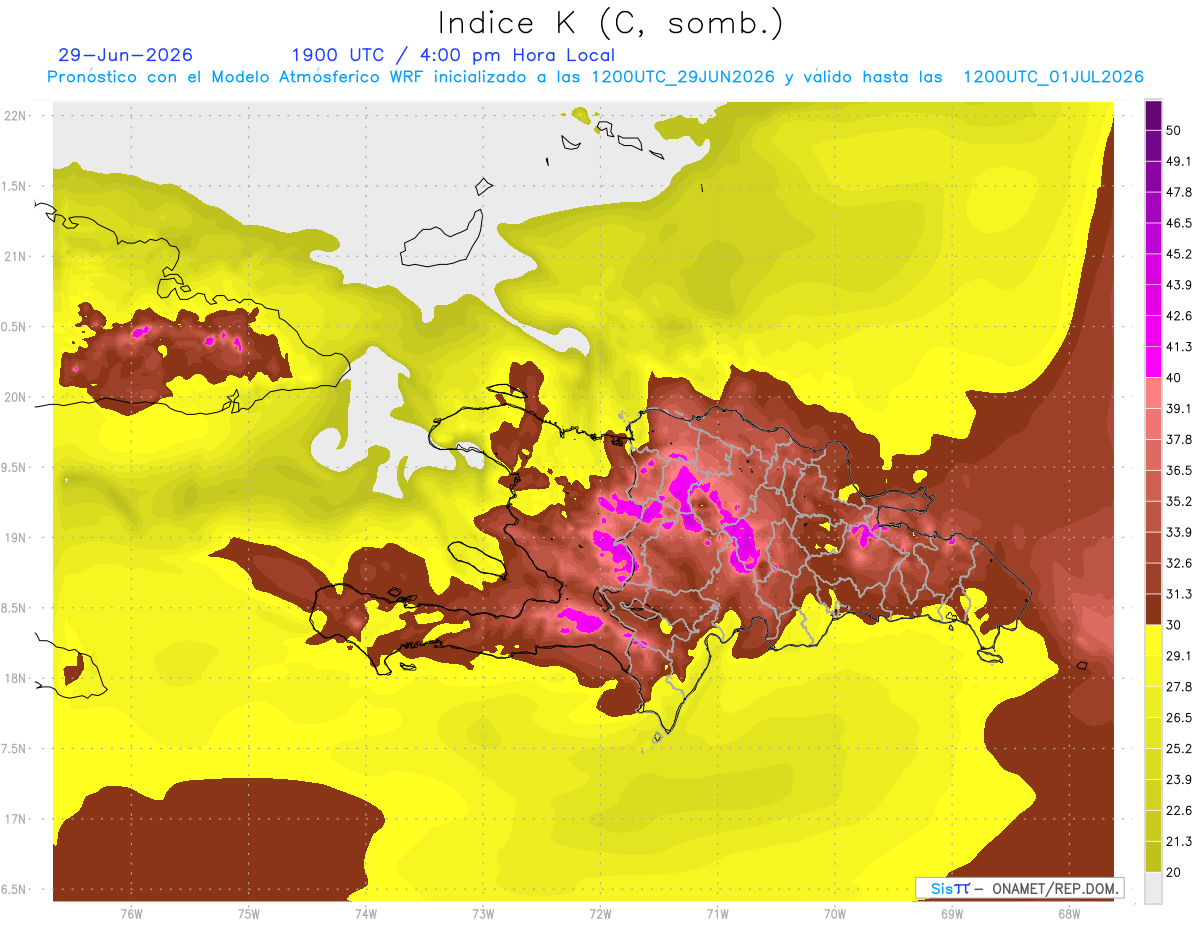Pick the magenta legend swatch between 40 and 41.3
1200x927 pixels.
(1153, 362)
